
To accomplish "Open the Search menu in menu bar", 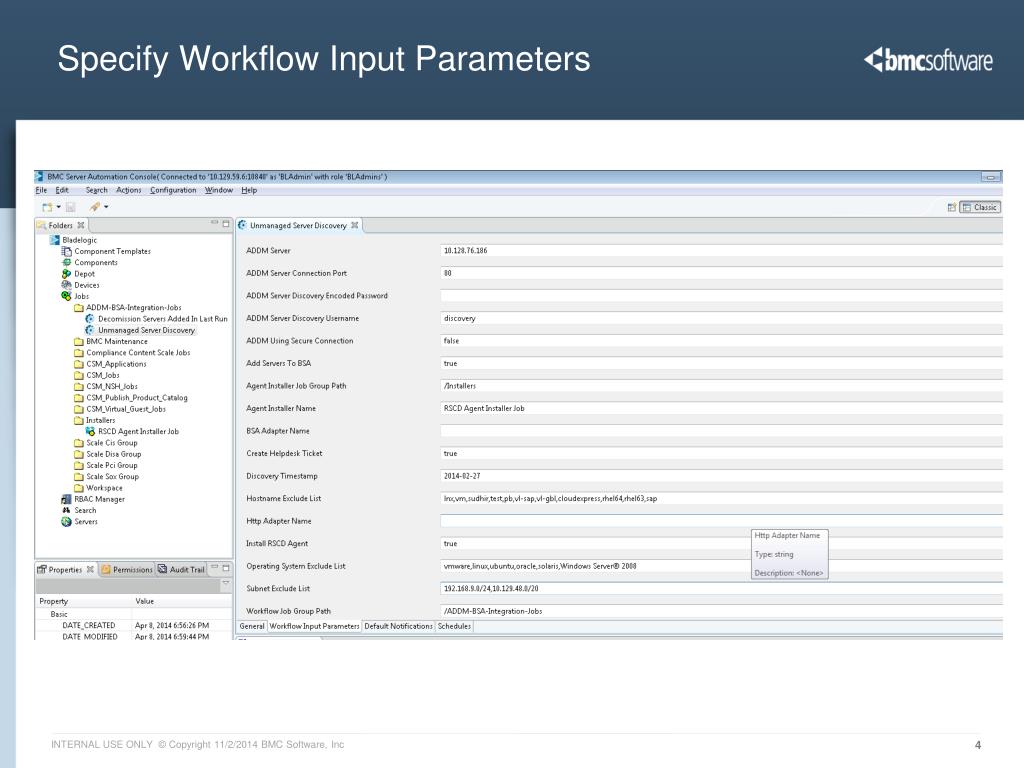I will coord(96,190).
